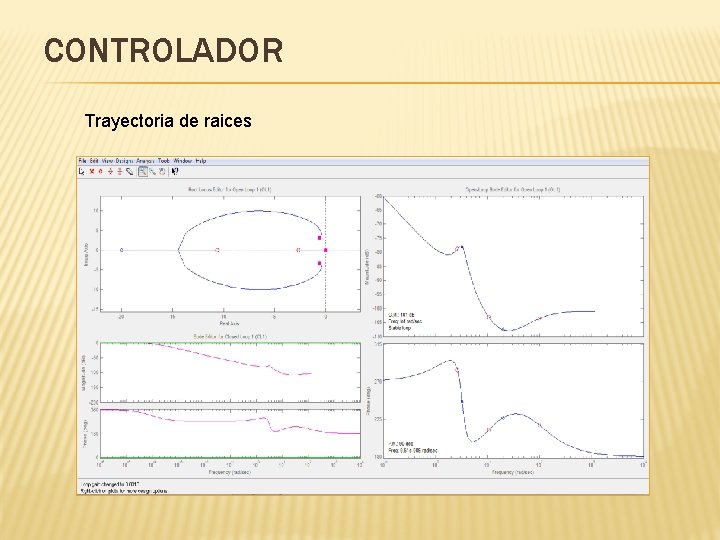Activate the eraser tool to delete poles/zeros
Viewport: 720px width, 540px height.
(x=129, y=172)
